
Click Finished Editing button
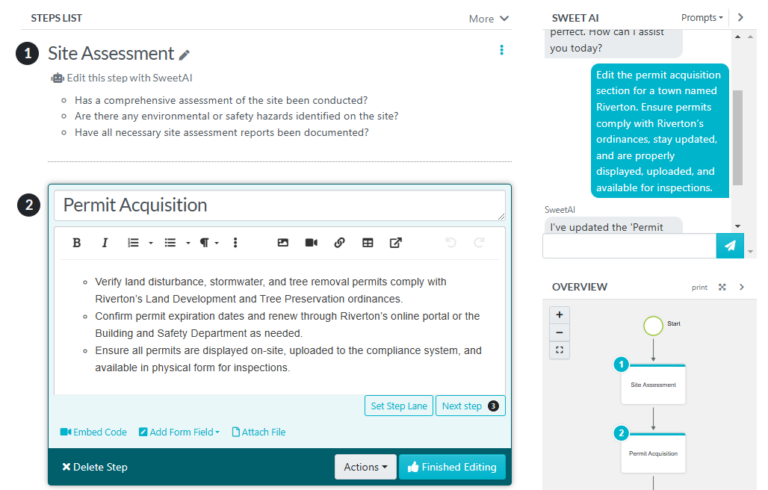click(x=452, y=467)
